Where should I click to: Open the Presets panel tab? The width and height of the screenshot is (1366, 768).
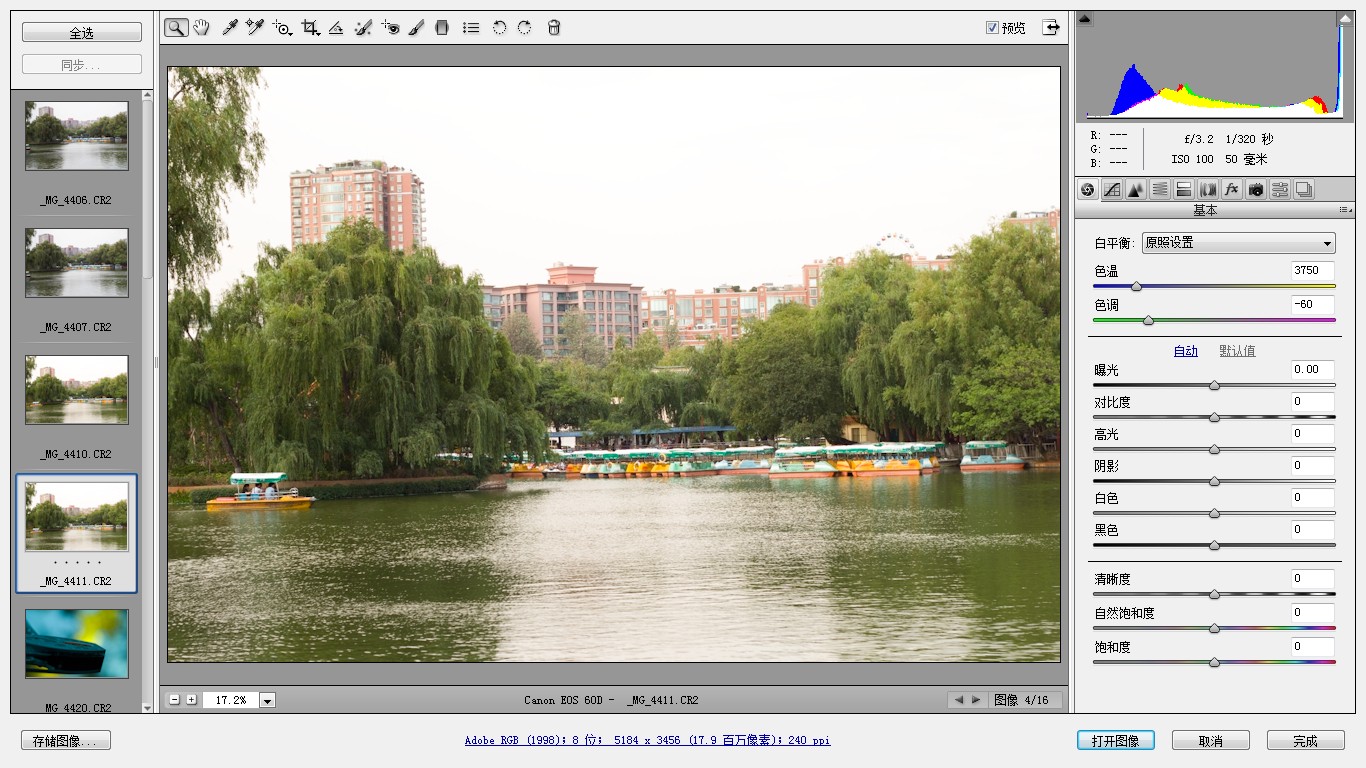point(1280,189)
